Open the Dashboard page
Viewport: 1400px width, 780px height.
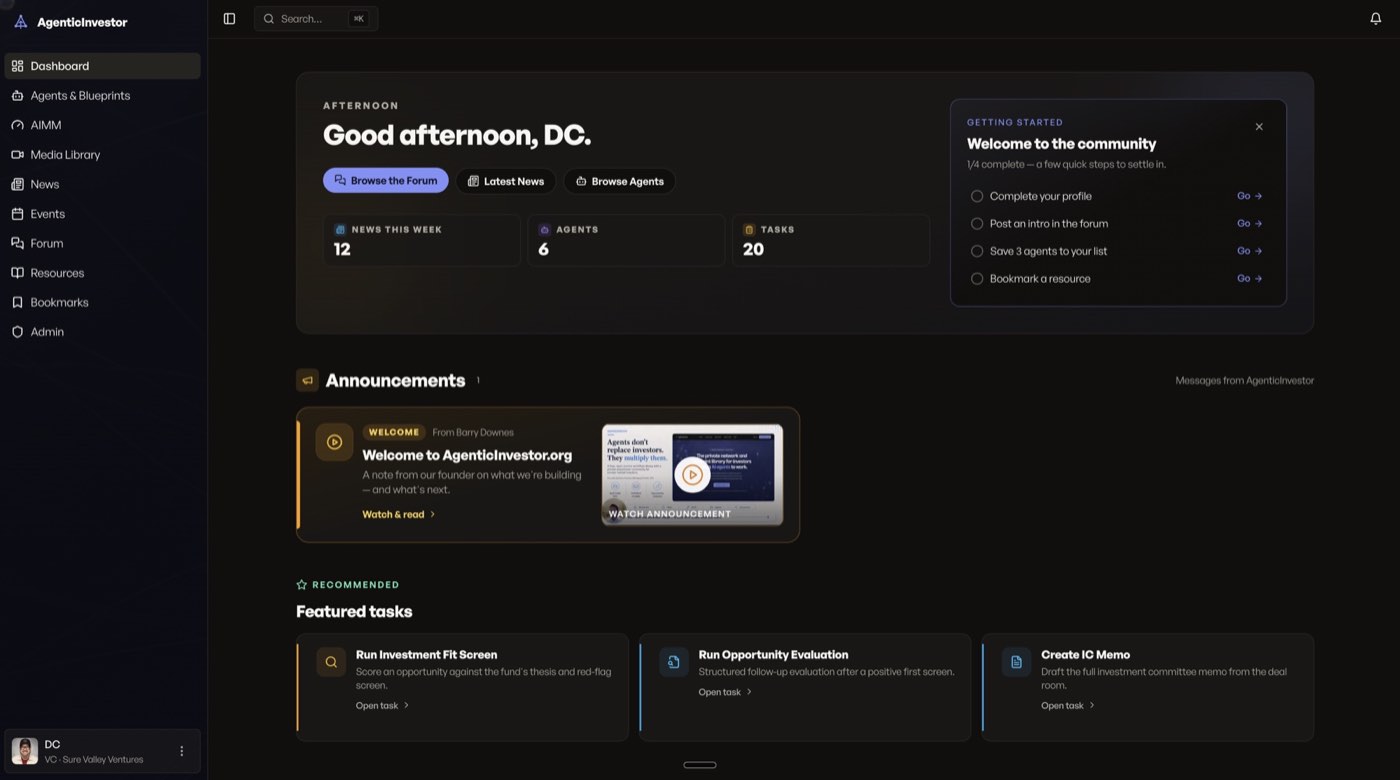pos(103,66)
